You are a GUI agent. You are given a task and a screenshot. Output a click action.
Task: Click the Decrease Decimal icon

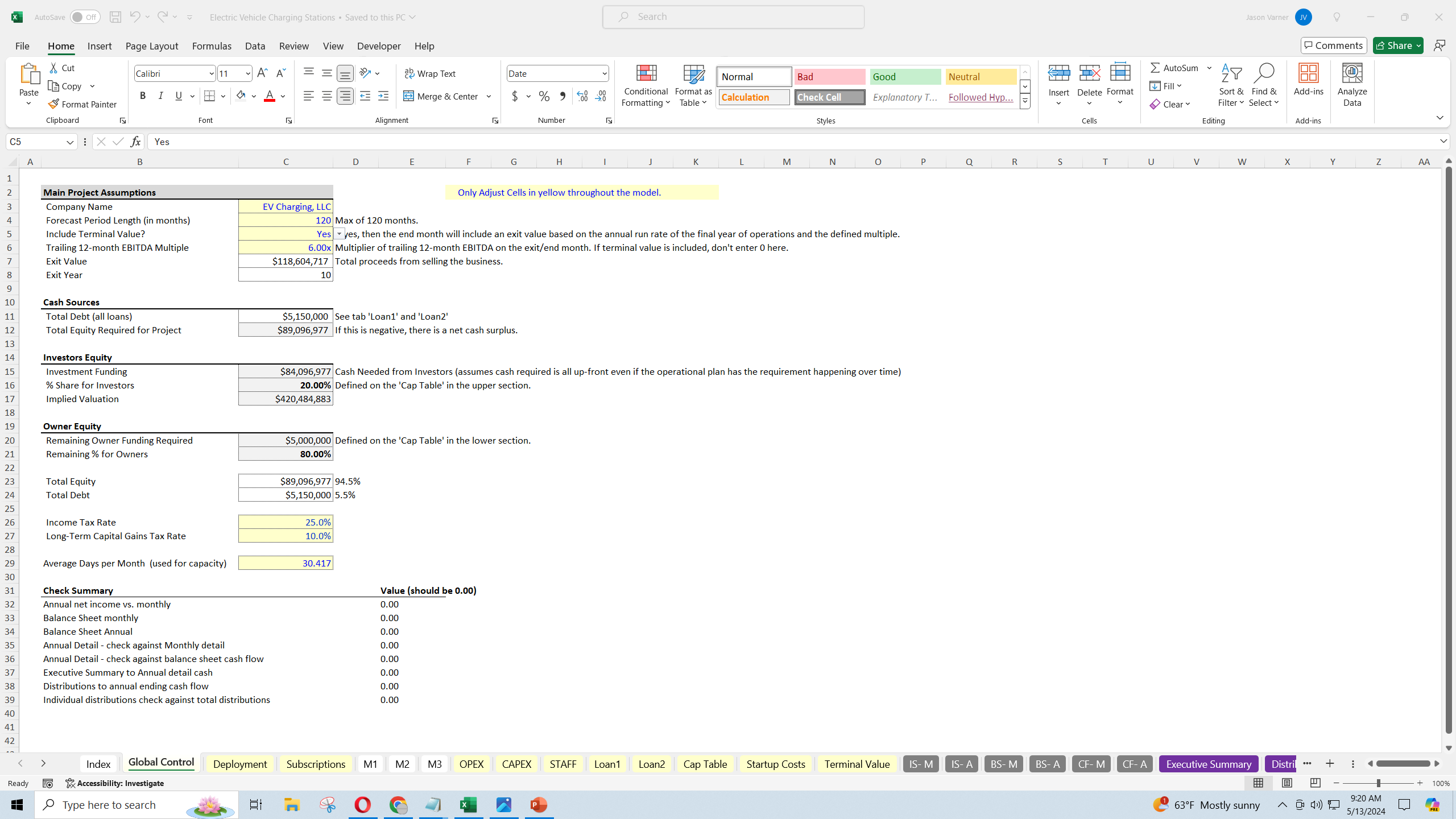point(601,96)
